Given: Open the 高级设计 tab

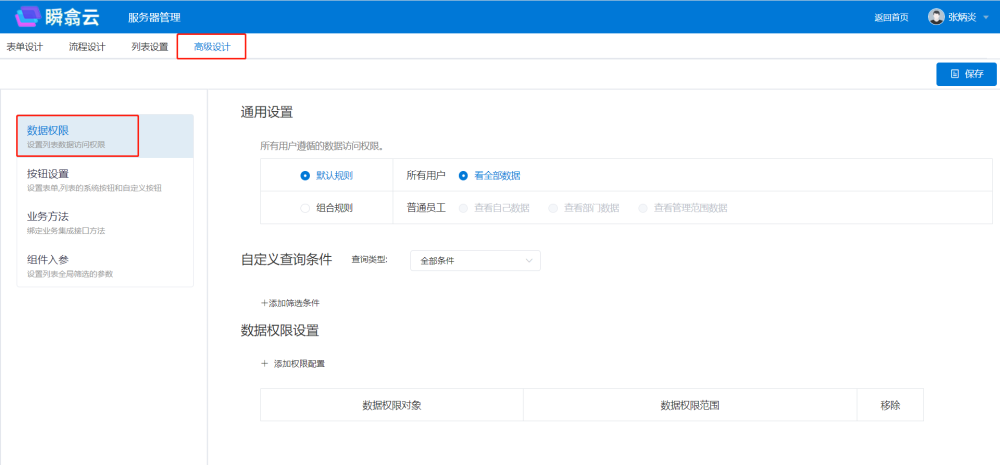Looking at the screenshot, I should [x=211, y=46].
